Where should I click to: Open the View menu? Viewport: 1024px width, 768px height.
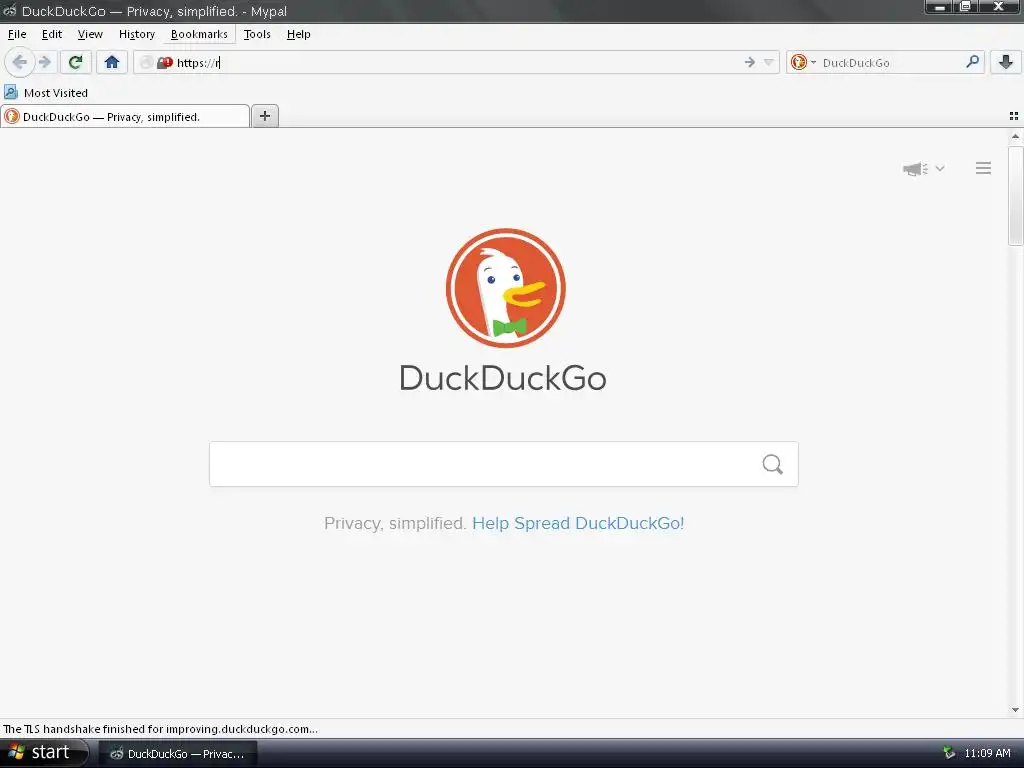coord(90,34)
